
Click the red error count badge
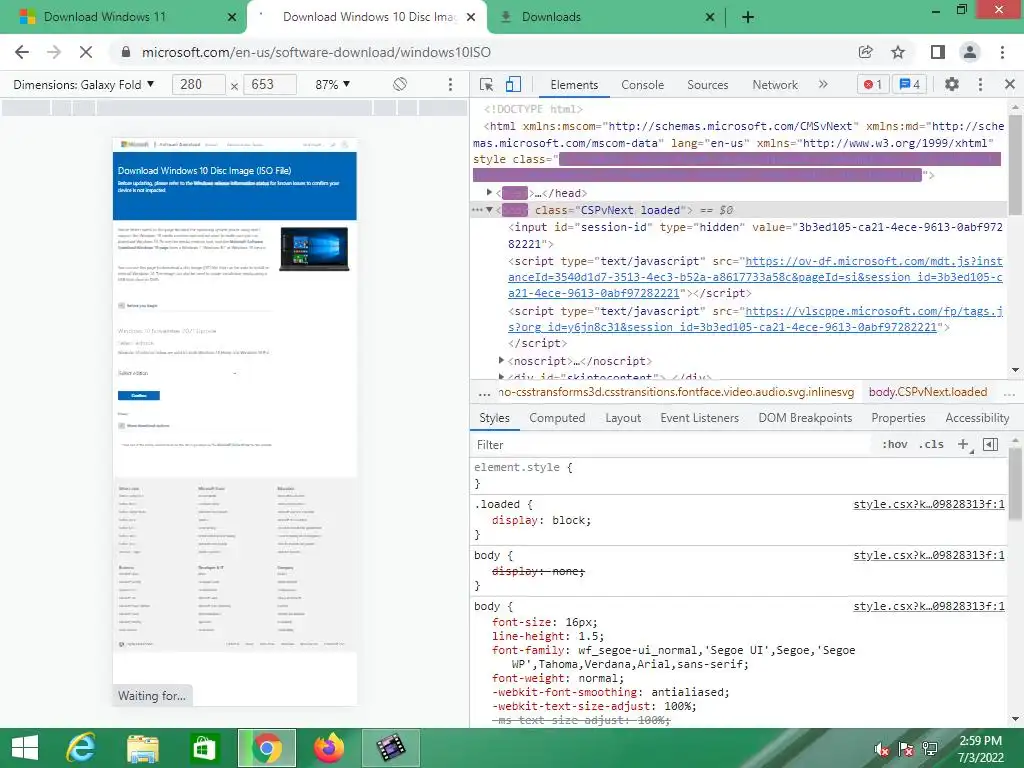872,84
